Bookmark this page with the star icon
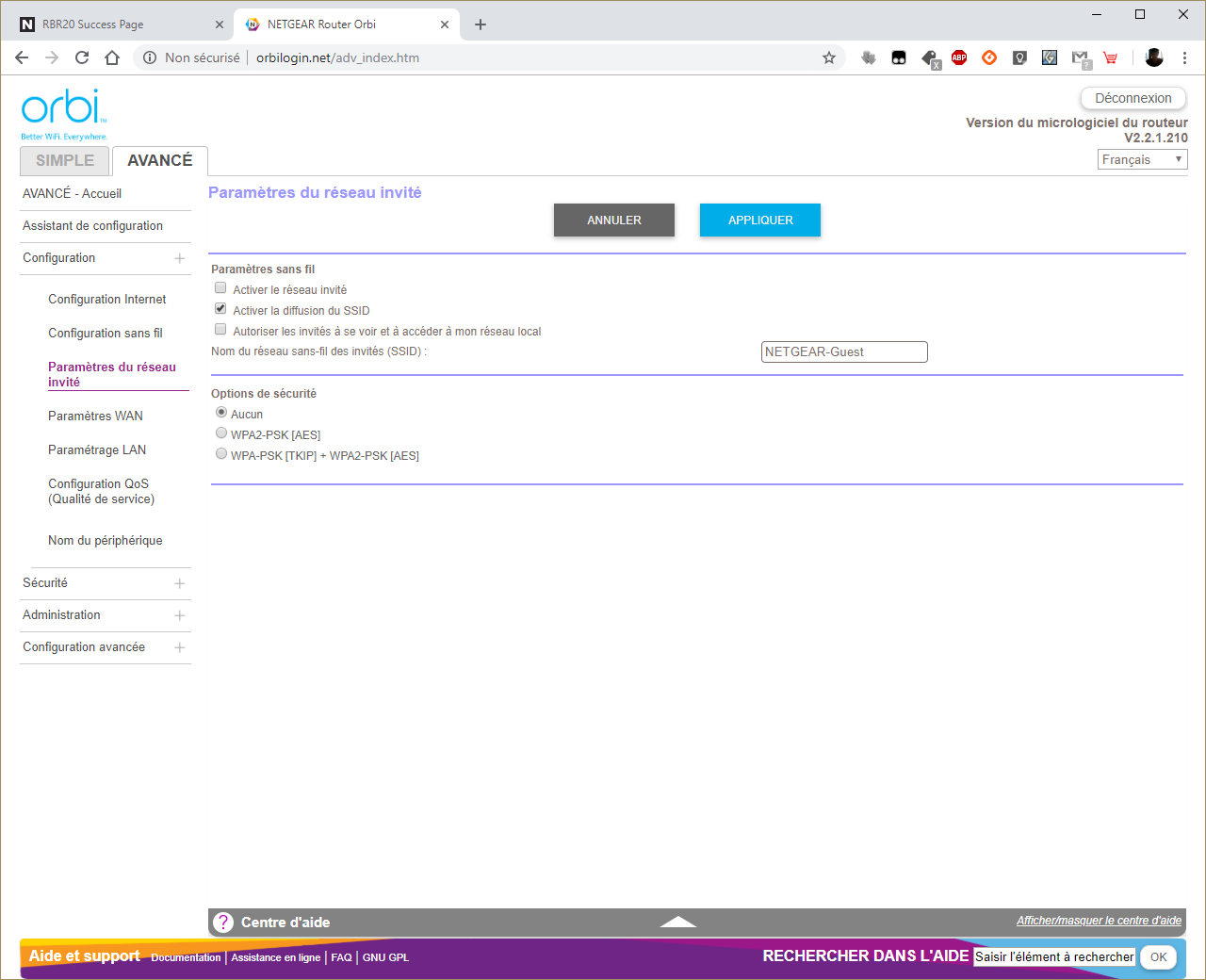 [x=829, y=57]
